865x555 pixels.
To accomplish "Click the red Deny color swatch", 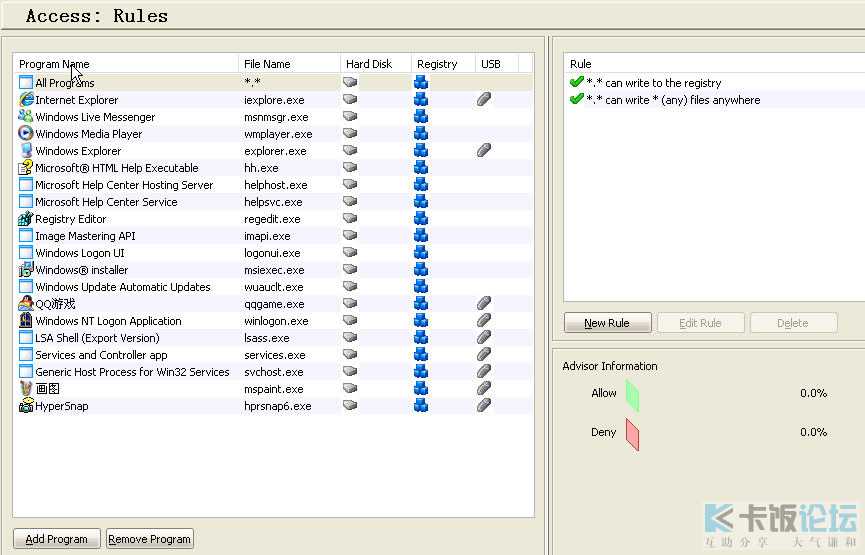I will click(632, 433).
